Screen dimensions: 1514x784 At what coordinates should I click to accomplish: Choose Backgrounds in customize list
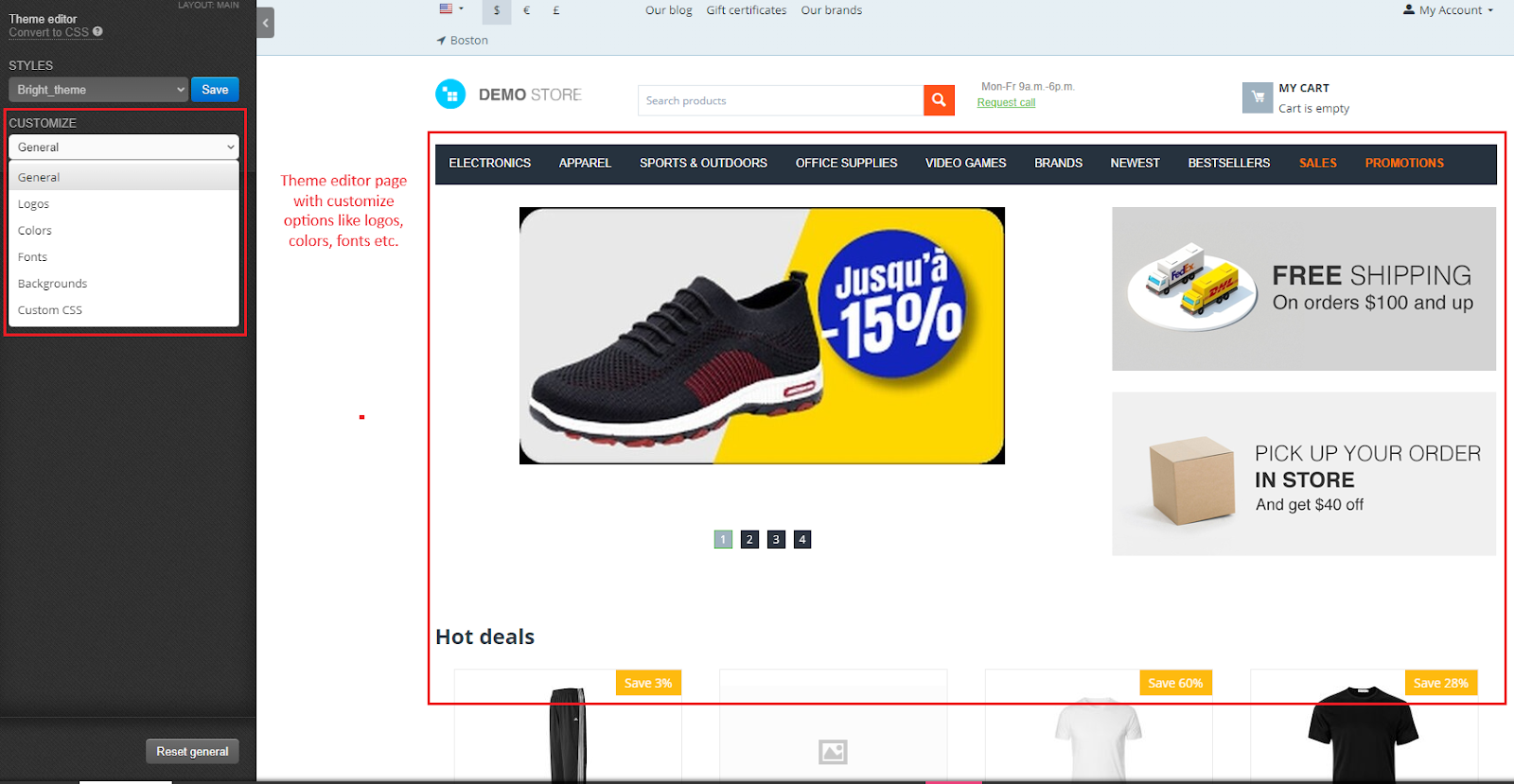[124, 283]
